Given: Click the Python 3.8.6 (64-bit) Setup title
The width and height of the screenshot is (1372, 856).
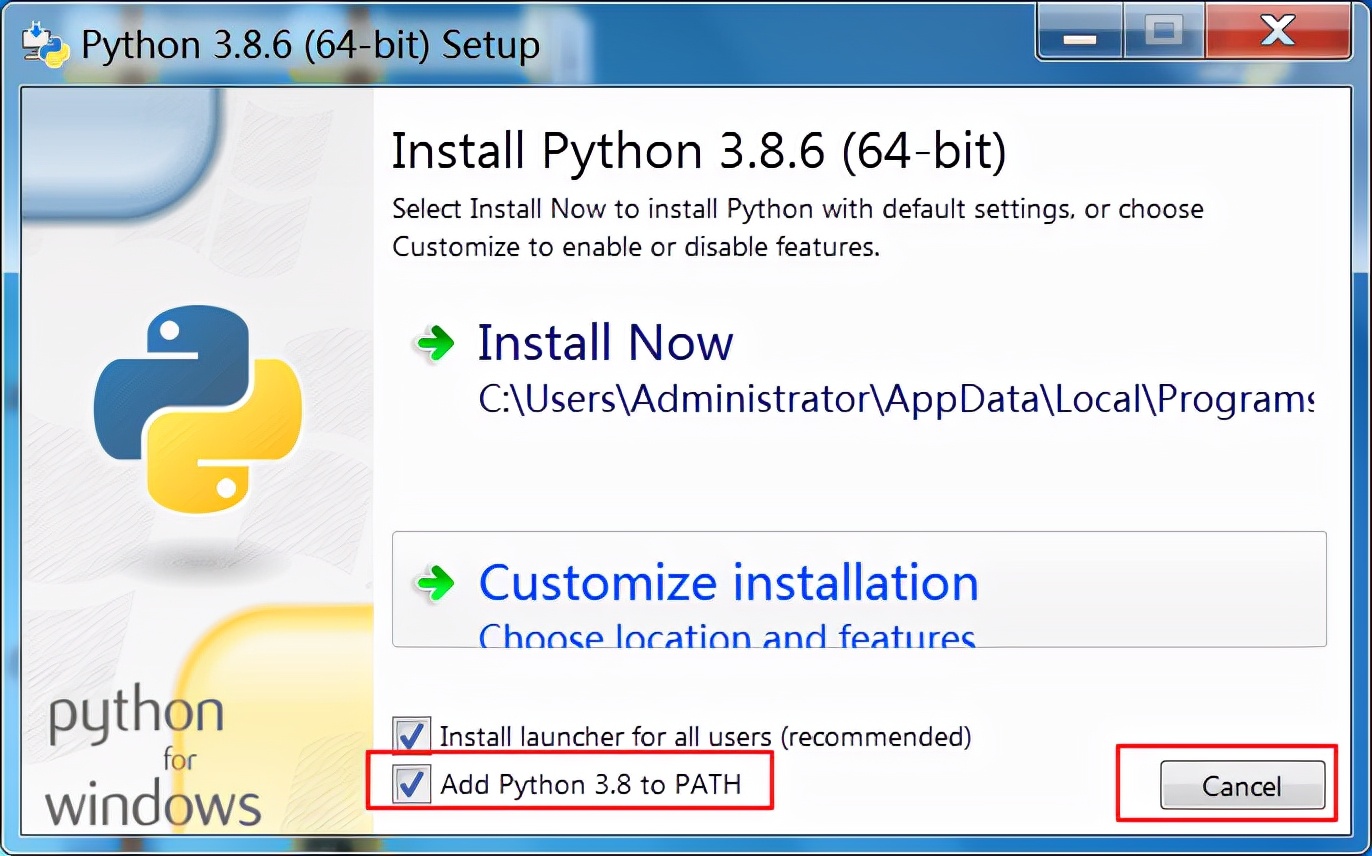Looking at the screenshot, I should pyautogui.click(x=310, y=45).
